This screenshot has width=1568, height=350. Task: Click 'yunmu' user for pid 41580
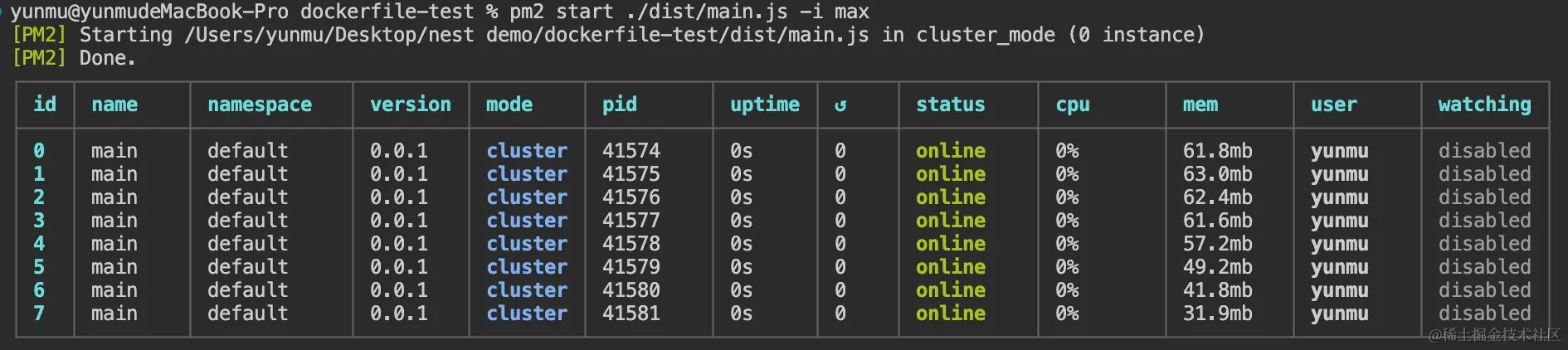coord(1340,291)
